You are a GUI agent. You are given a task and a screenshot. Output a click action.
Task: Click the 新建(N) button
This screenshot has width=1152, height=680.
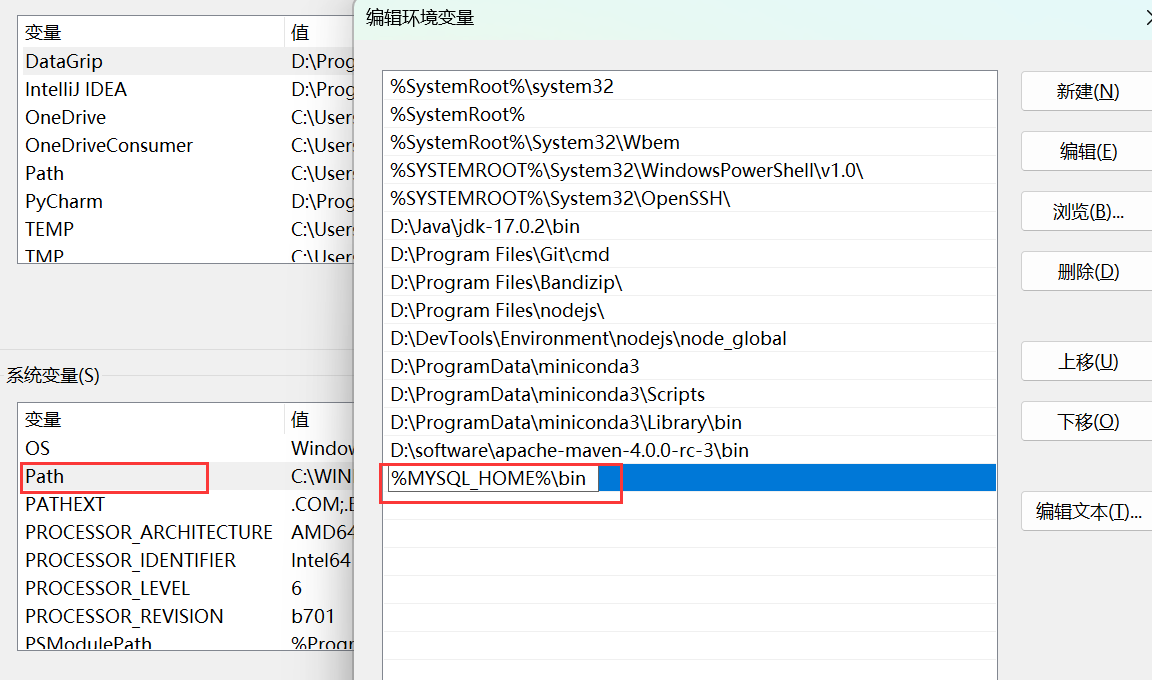(x=1087, y=92)
